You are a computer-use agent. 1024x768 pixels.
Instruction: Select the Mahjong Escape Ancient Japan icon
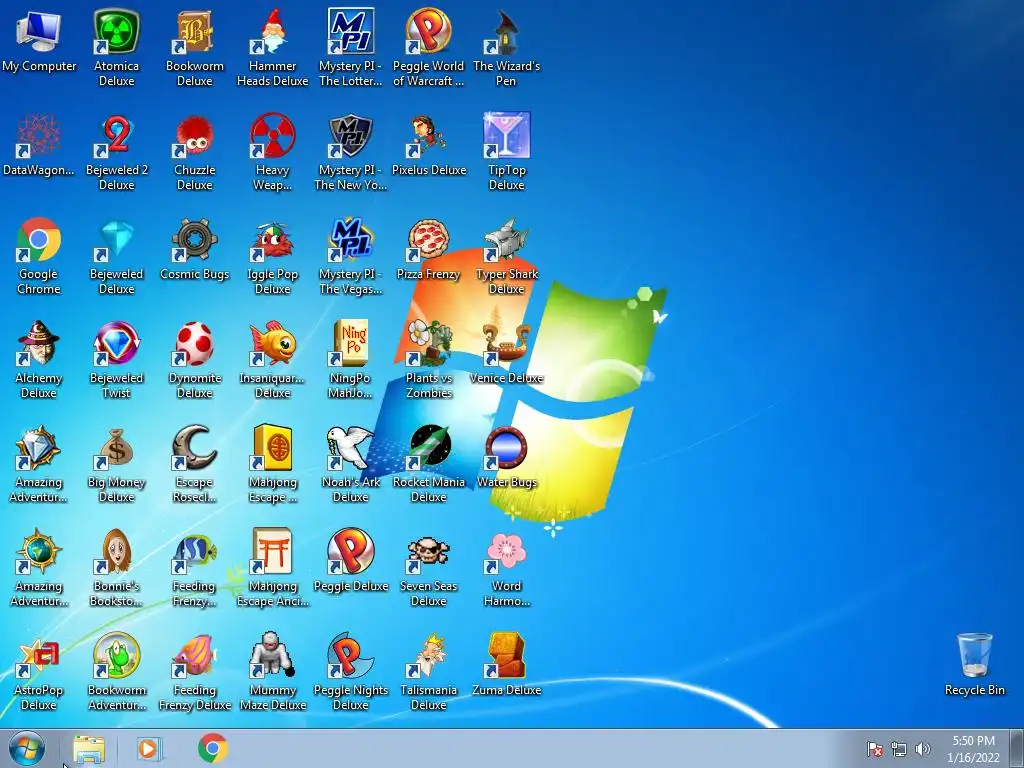(x=272, y=552)
